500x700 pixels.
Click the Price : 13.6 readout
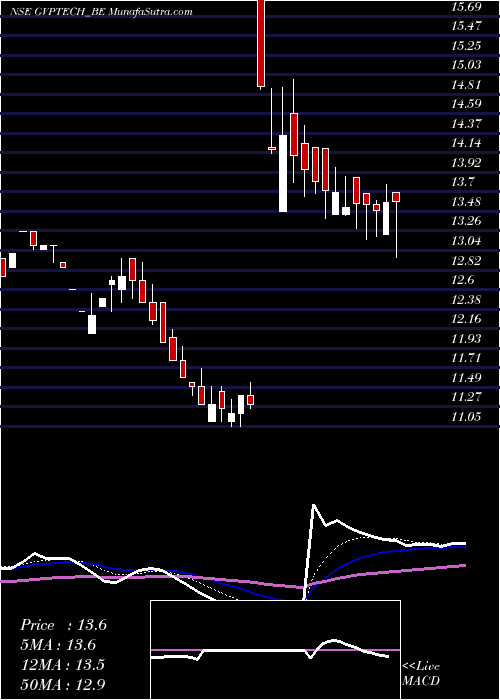click(63, 625)
